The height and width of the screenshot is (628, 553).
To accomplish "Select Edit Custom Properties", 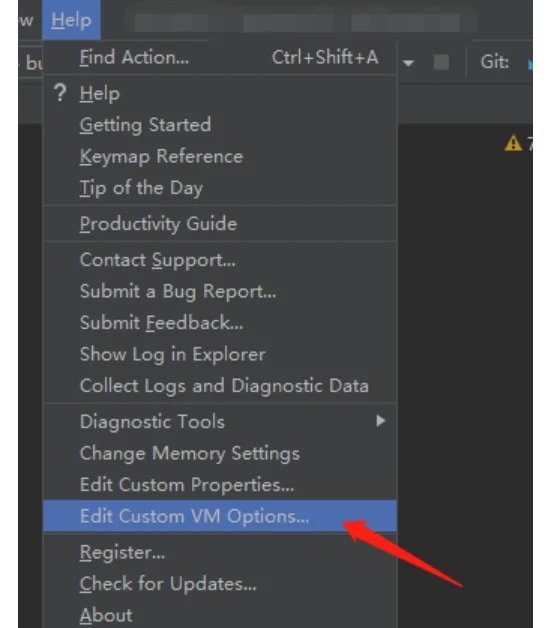I will click(220, 485).
